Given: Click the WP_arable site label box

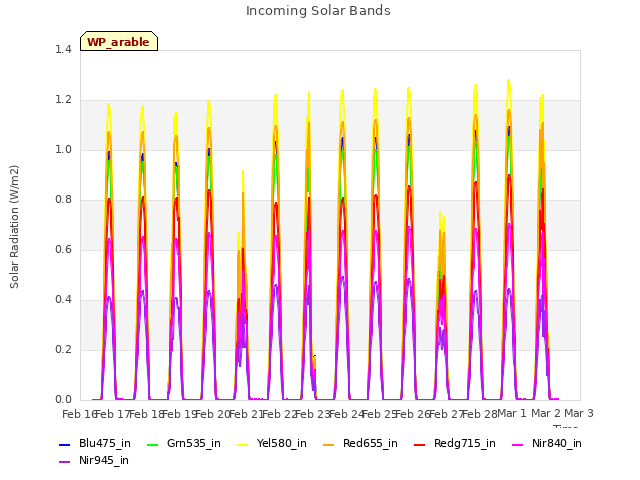Looking at the screenshot, I should click(x=119, y=41).
